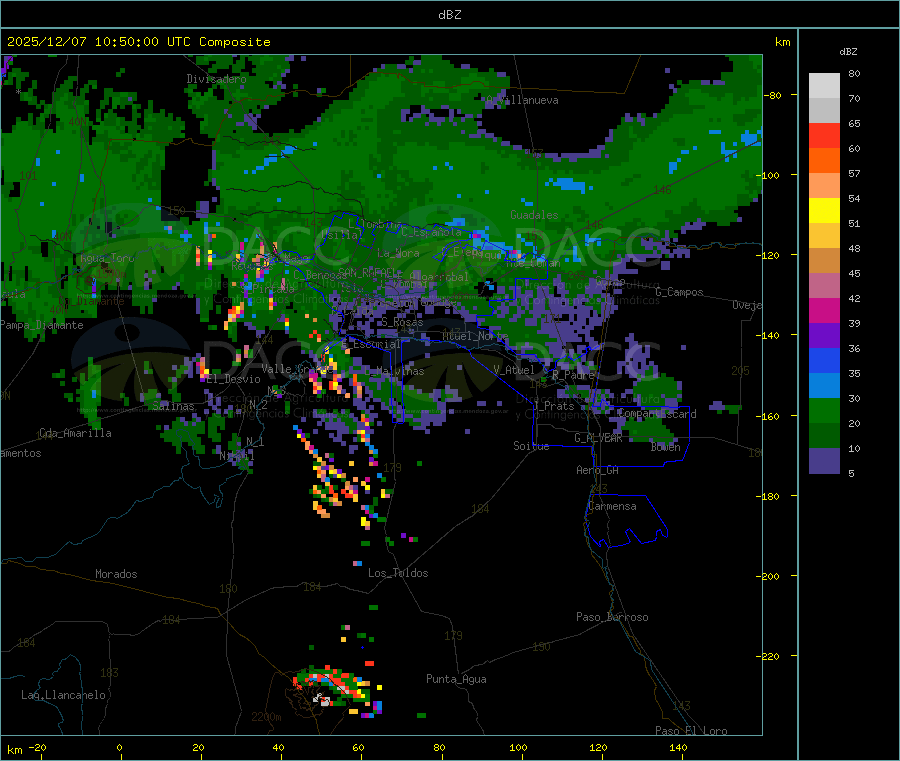Click the -220 tick on the right km axis
Image resolution: width=900 pixels, height=761 pixels.
coord(767,657)
